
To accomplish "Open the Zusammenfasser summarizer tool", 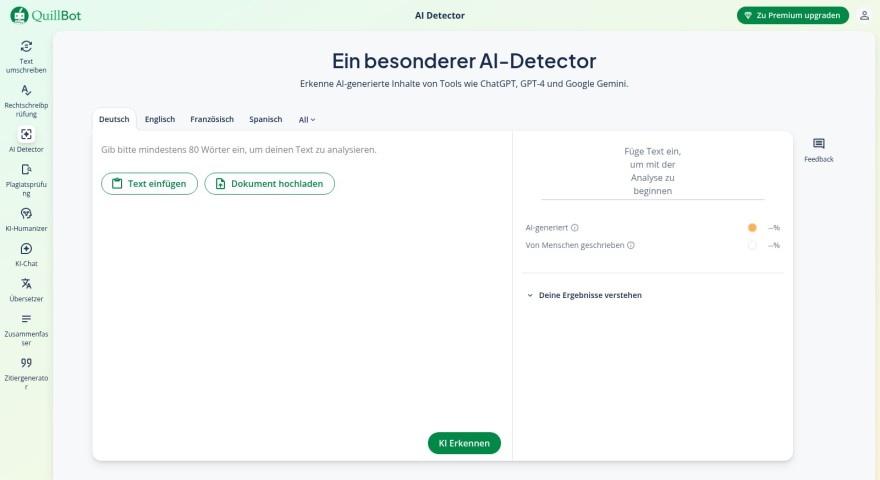I will [x=26, y=330].
